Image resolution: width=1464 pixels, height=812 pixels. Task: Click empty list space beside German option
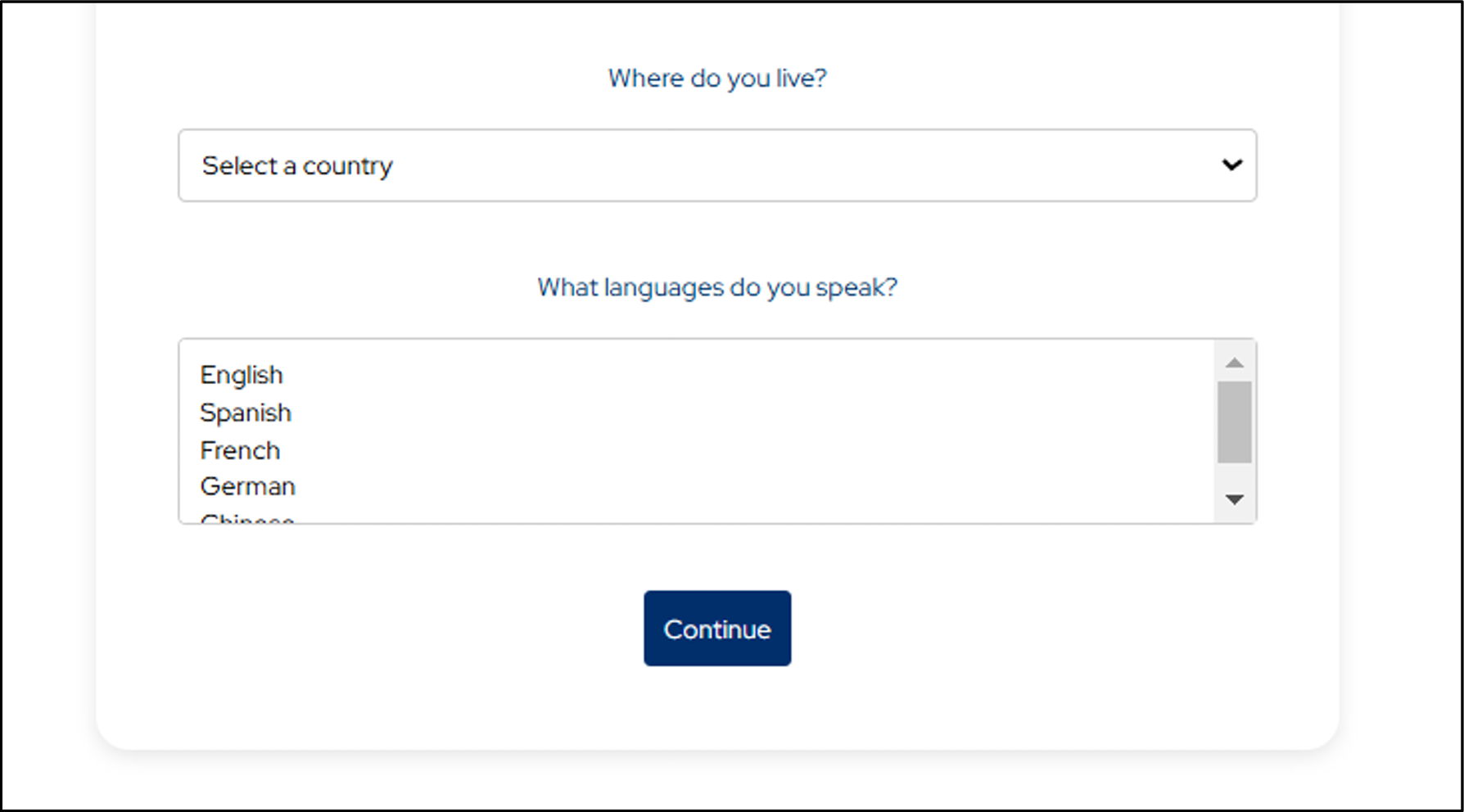point(737,486)
